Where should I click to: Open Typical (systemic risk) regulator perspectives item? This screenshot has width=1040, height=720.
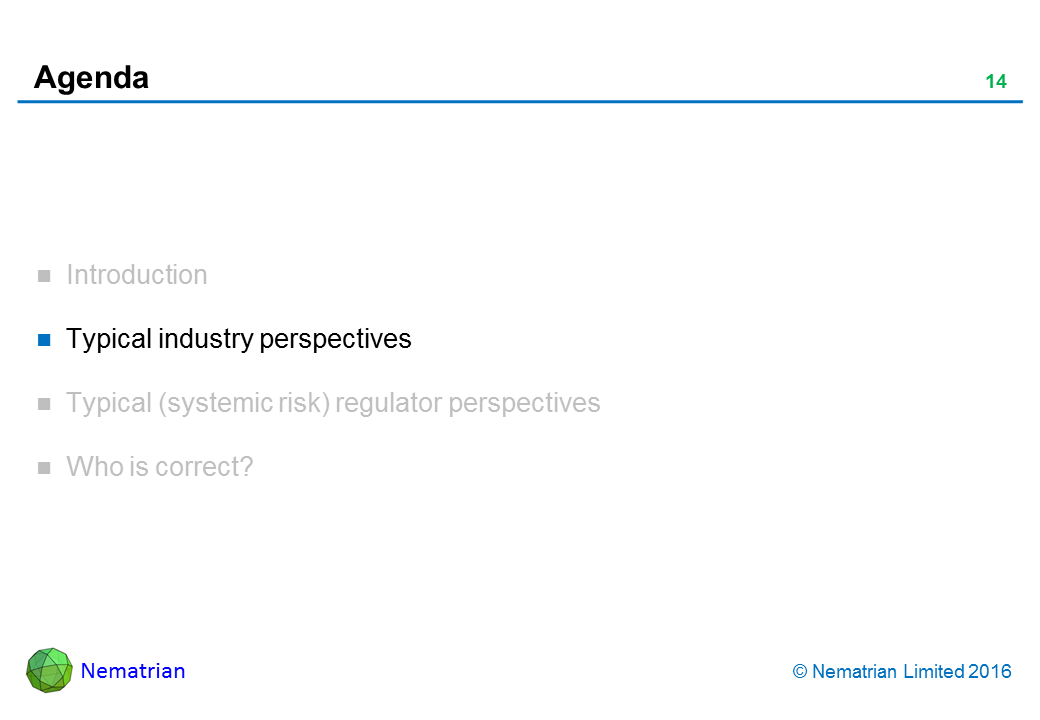333,403
